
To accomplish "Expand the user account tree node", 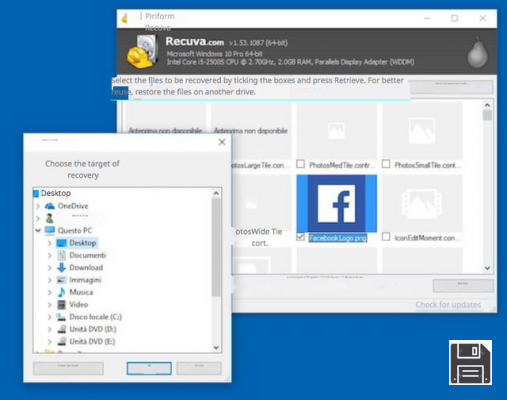I will pyautogui.click(x=38, y=218).
